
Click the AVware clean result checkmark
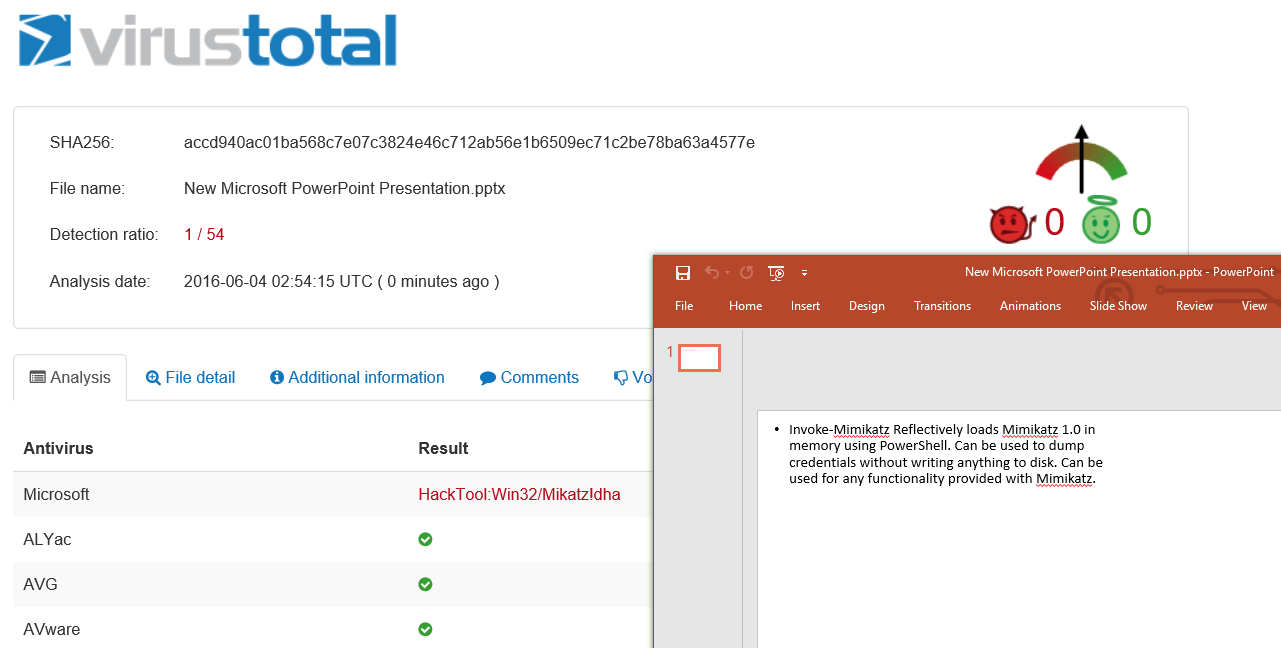425,629
